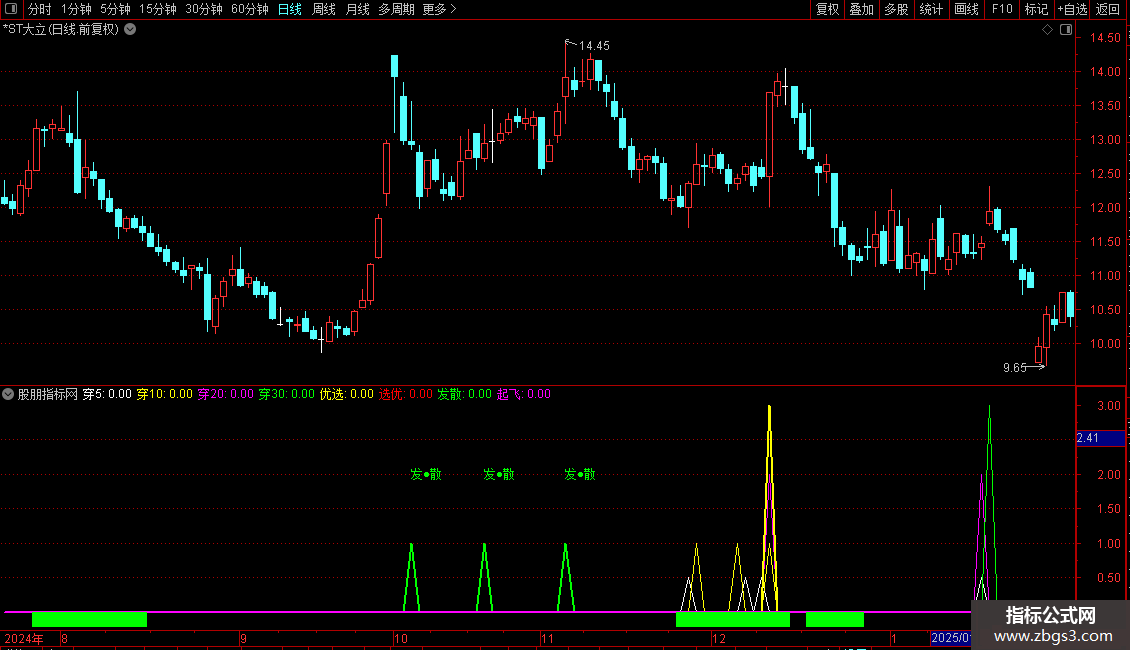Open 多周期 multi-period view

pyautogui.click(x=396, y=9)
